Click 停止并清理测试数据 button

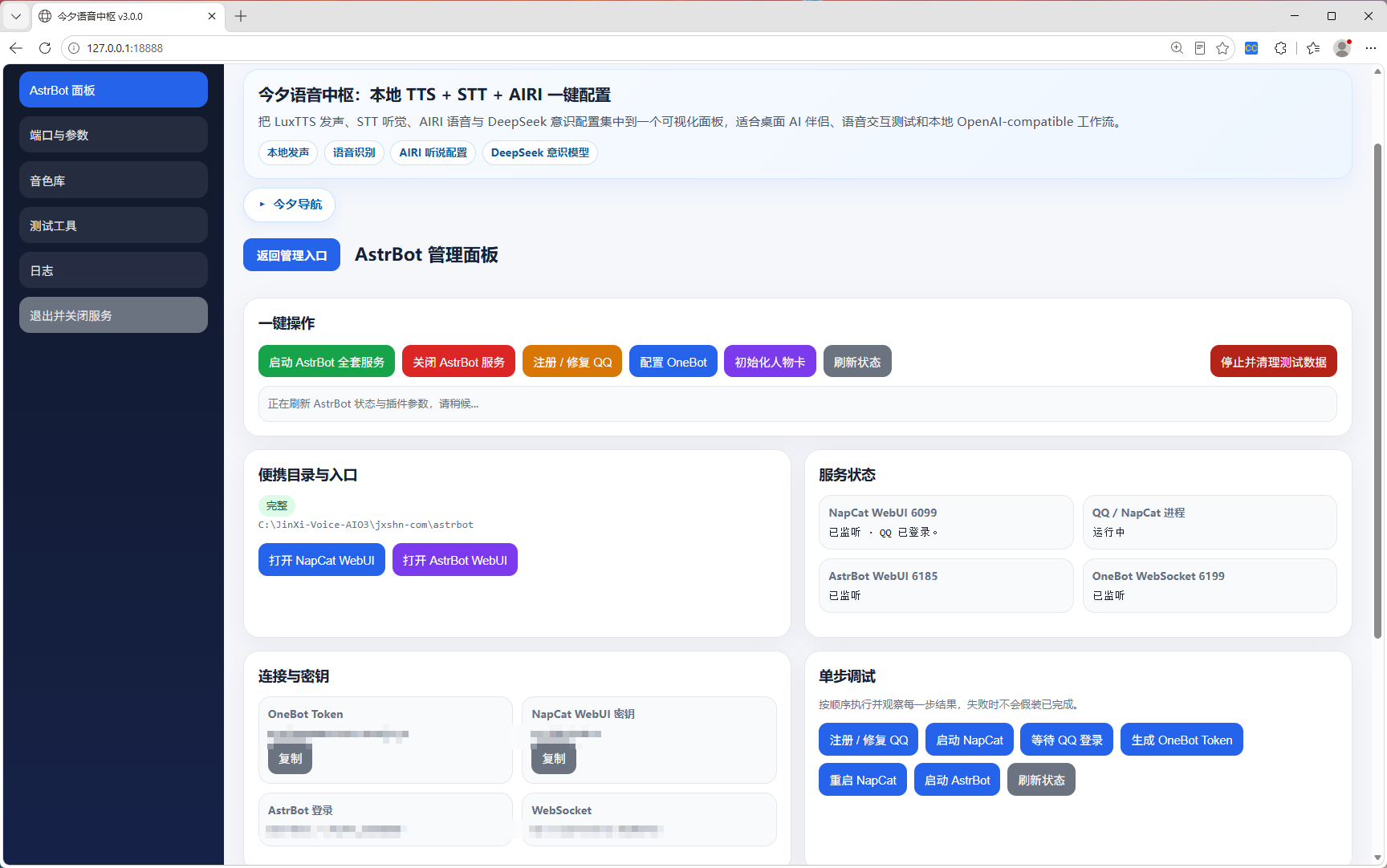1274,362
